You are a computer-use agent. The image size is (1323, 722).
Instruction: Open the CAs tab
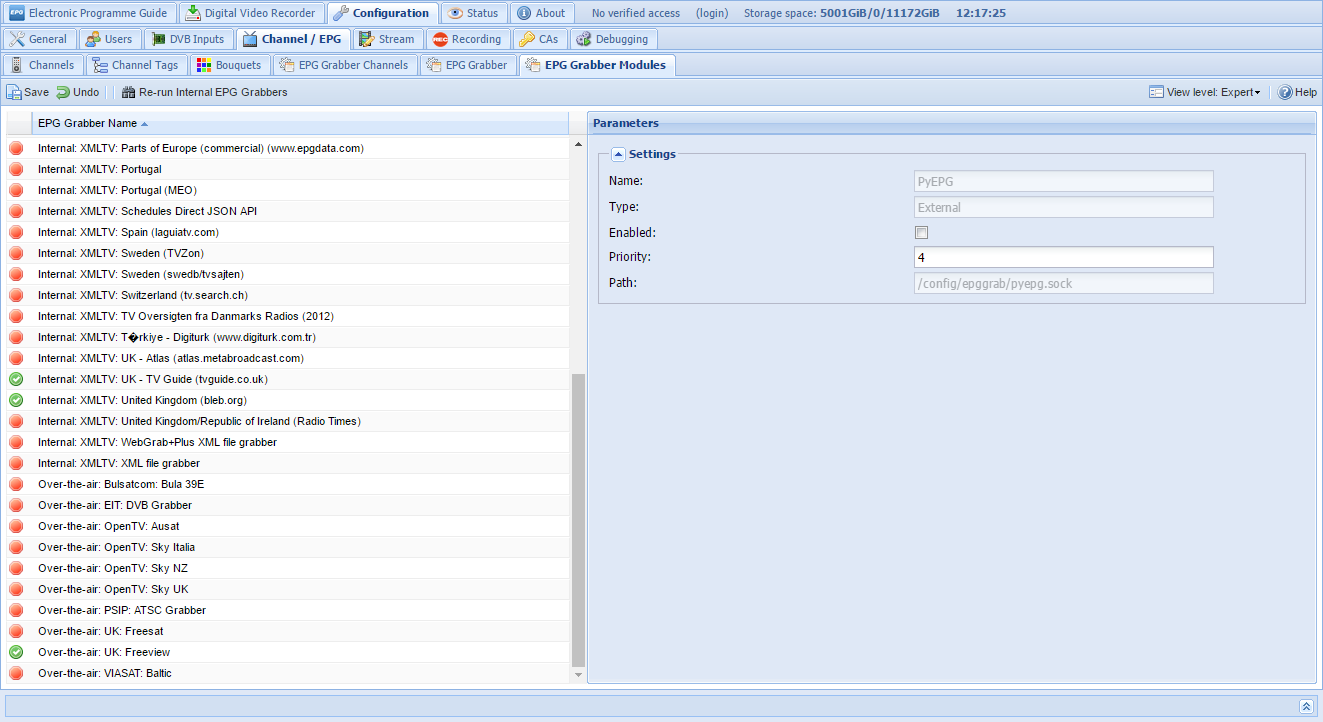pos(539,39)
